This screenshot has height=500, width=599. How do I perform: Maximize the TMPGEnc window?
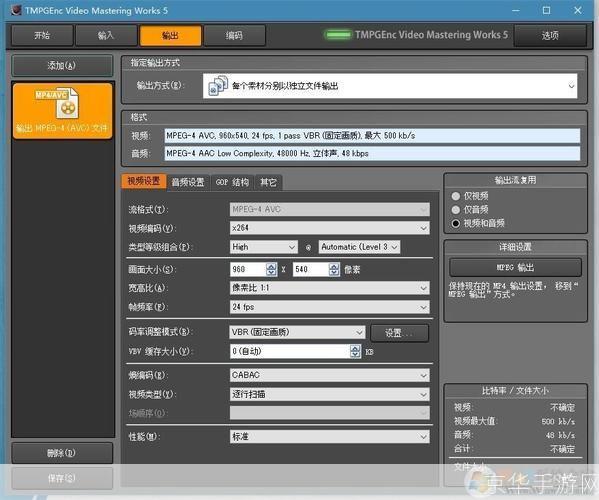(x=547, y=10)
